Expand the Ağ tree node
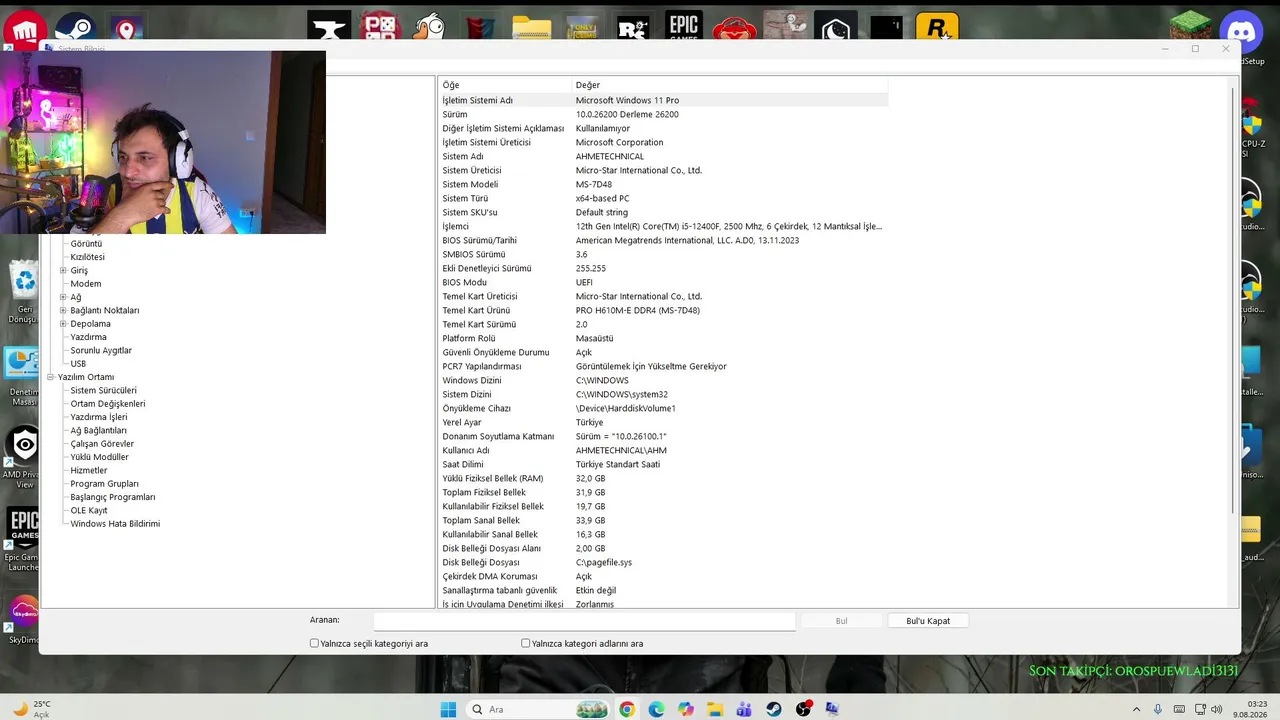 click(x=63, y=297)
